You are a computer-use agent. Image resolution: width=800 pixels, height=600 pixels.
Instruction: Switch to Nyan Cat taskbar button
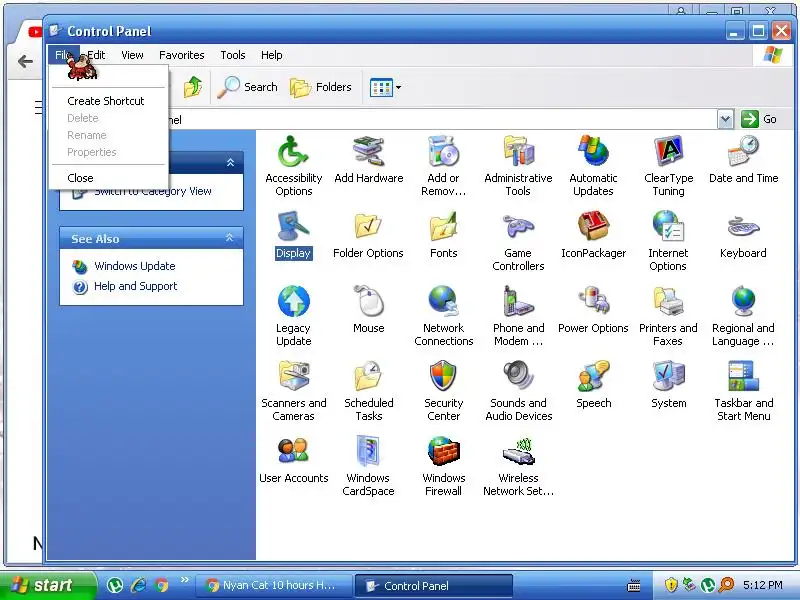274,585
